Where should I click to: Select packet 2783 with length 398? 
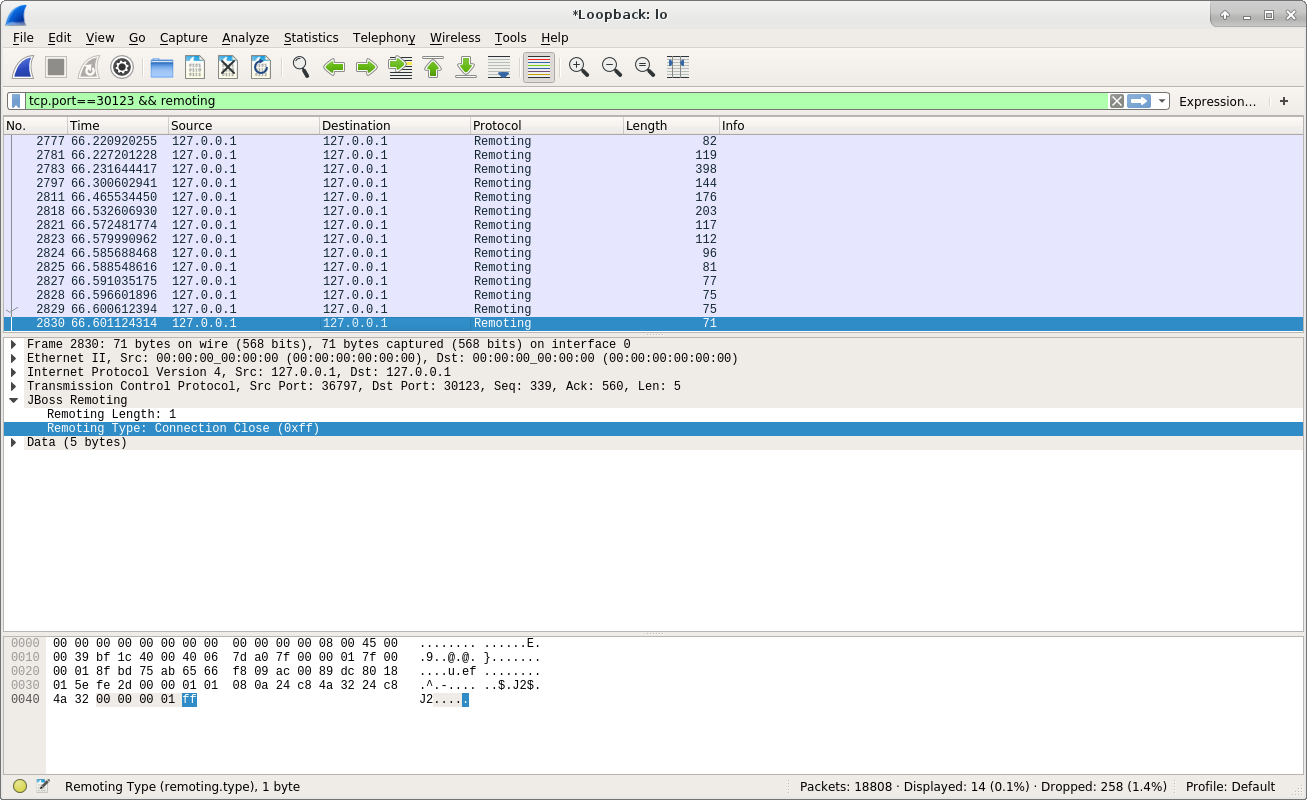point(653,169)
